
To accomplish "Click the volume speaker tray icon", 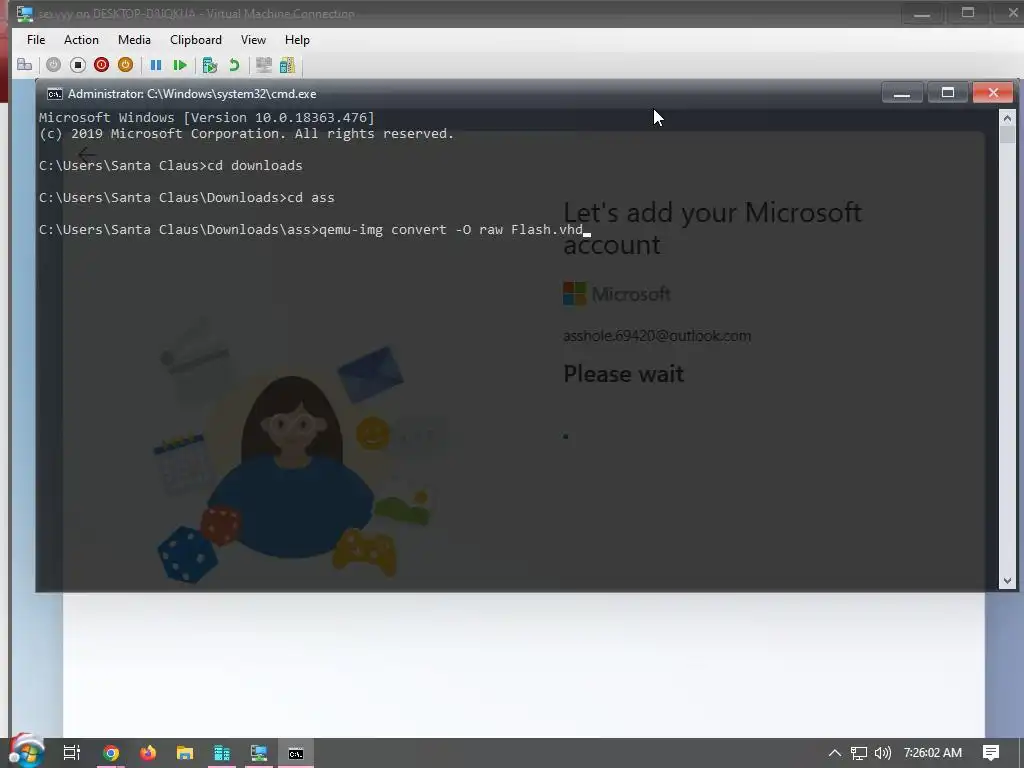I will [x=883, y=753].
